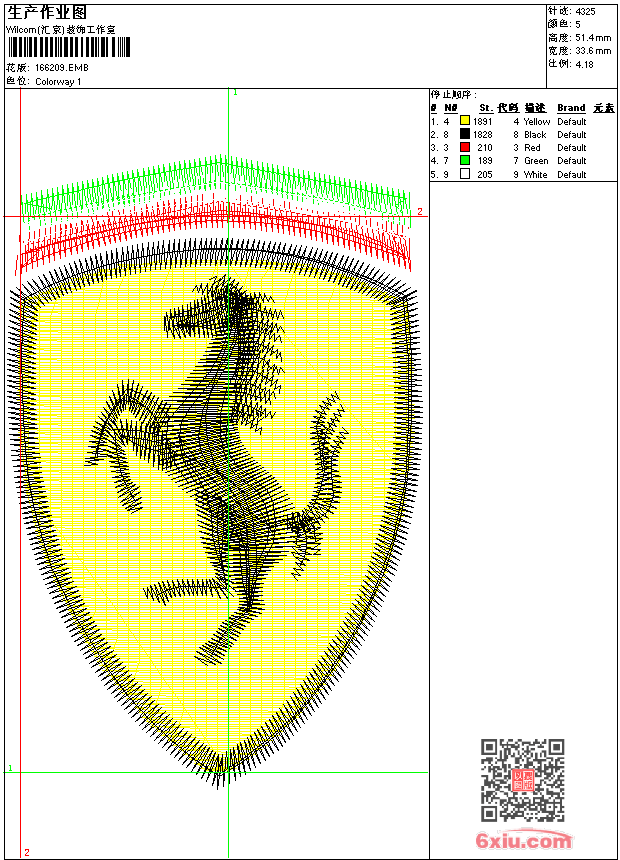Screen dimensions: 620x860
Task: Click 'Default' brand in the Green row
Action: [x=572, y=161]
